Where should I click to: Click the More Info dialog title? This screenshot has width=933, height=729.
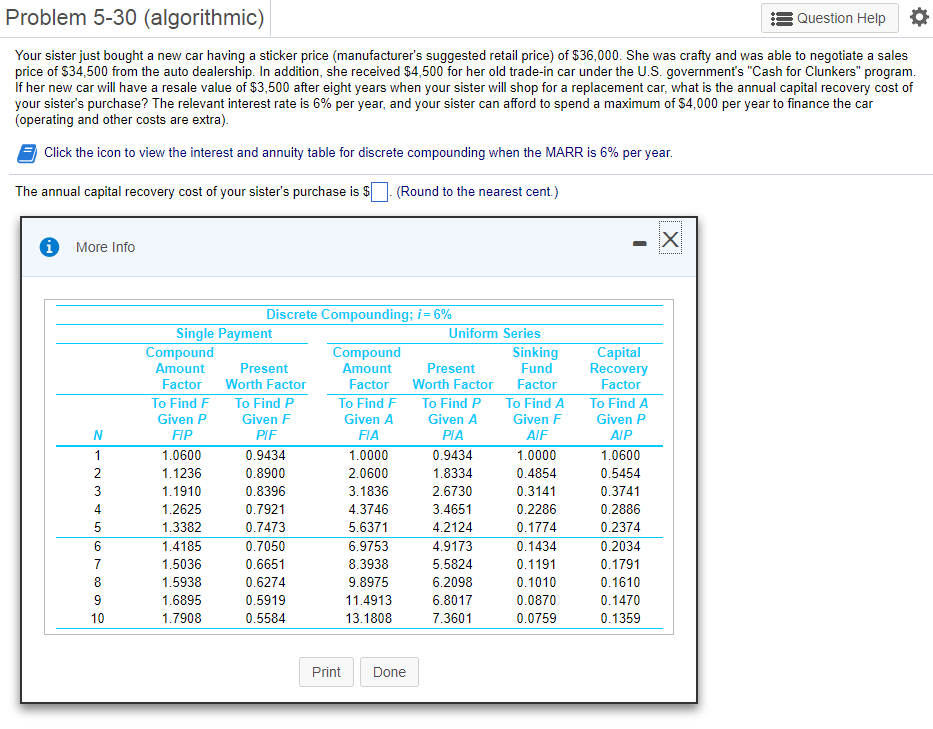105,247
